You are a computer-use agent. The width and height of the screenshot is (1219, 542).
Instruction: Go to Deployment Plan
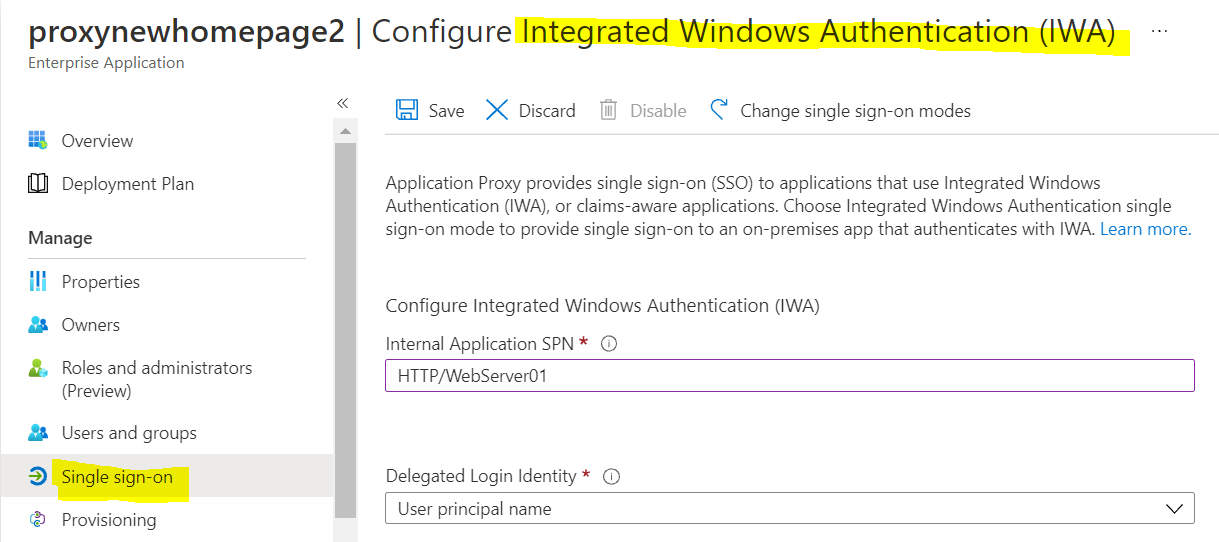(x=128, y=184)
